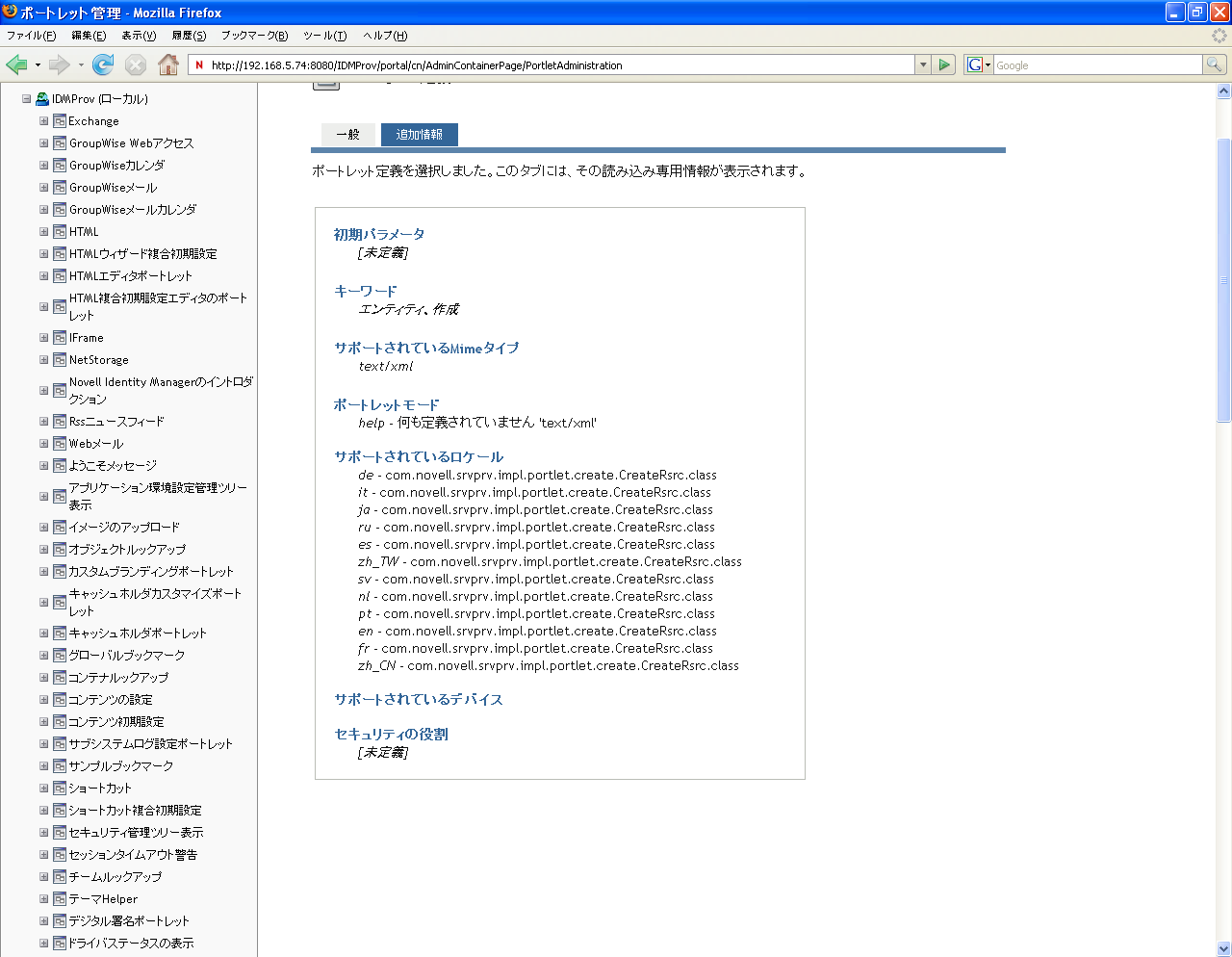The image size is (1232, 957).
Task: Select サブシステムログ設定ポートレット in the tree
Action: (151, 744)
